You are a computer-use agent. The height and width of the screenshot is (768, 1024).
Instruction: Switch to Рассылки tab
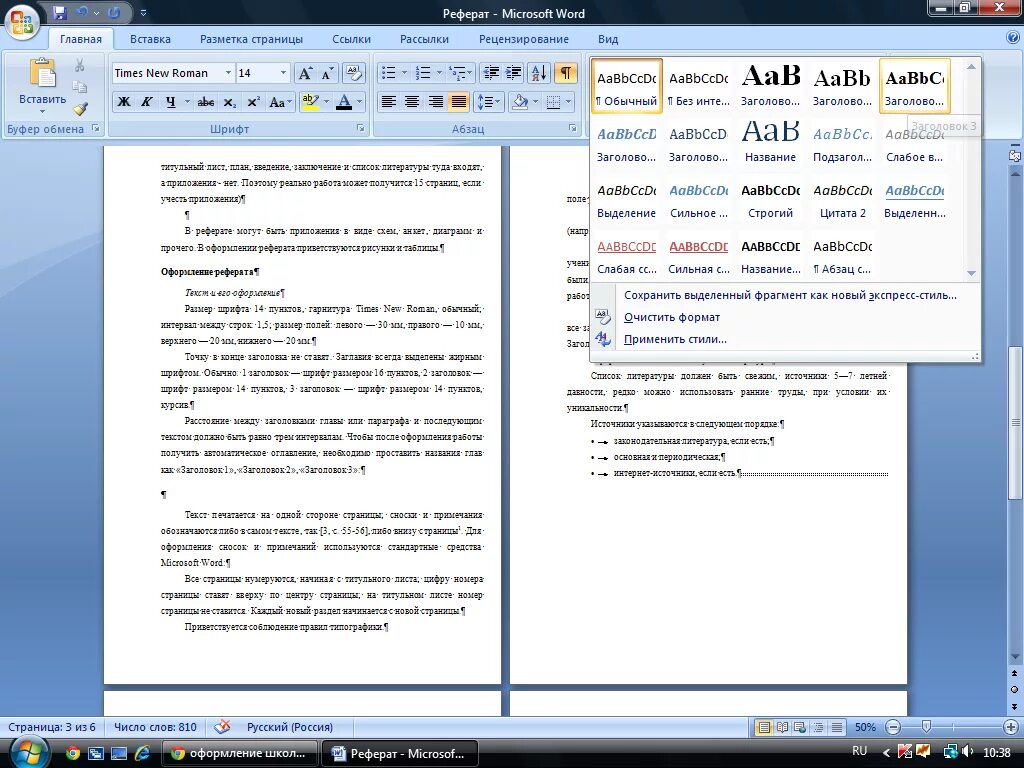(424, 39)
